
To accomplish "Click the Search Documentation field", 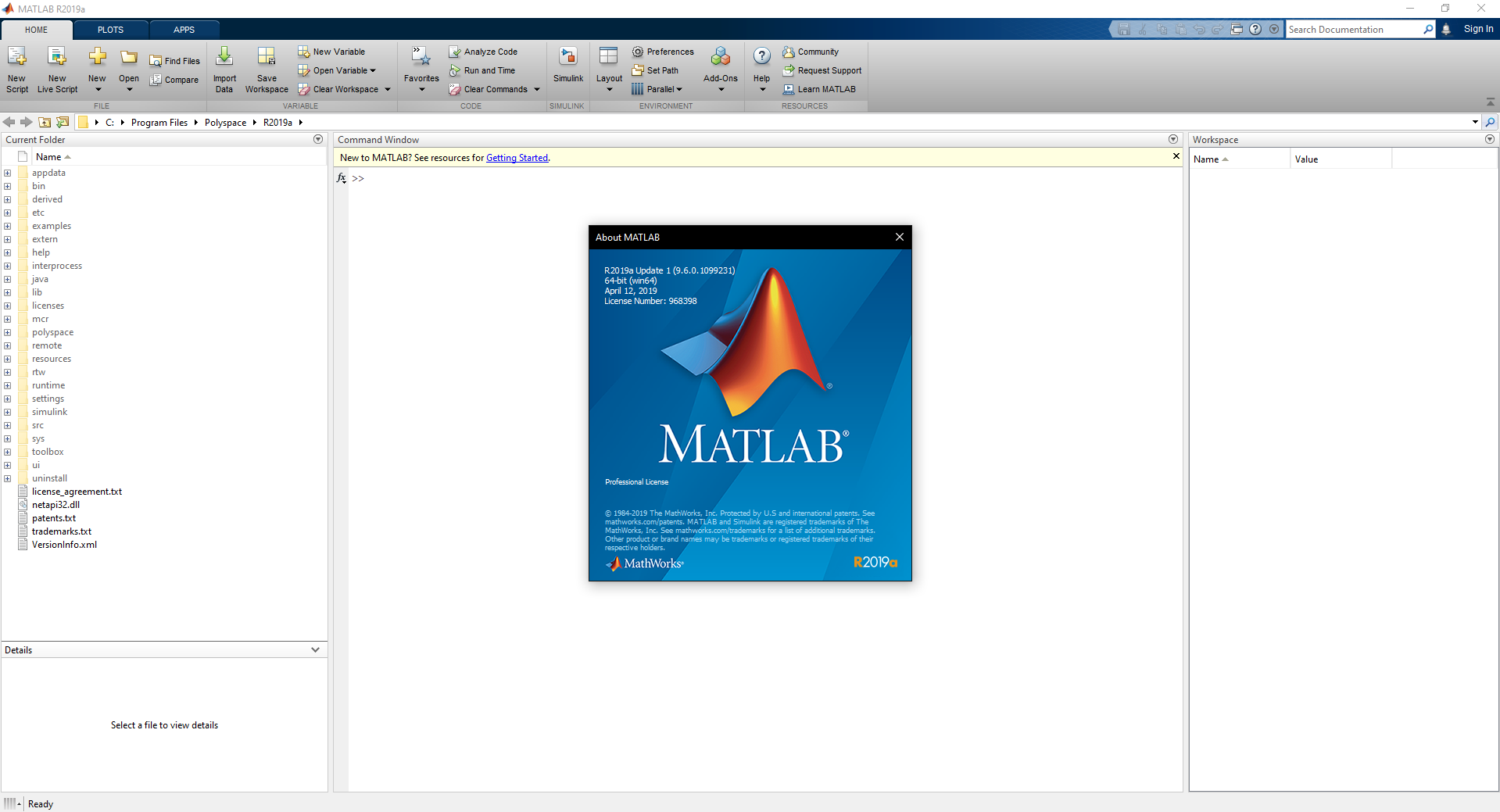I will click(1354, 30).
